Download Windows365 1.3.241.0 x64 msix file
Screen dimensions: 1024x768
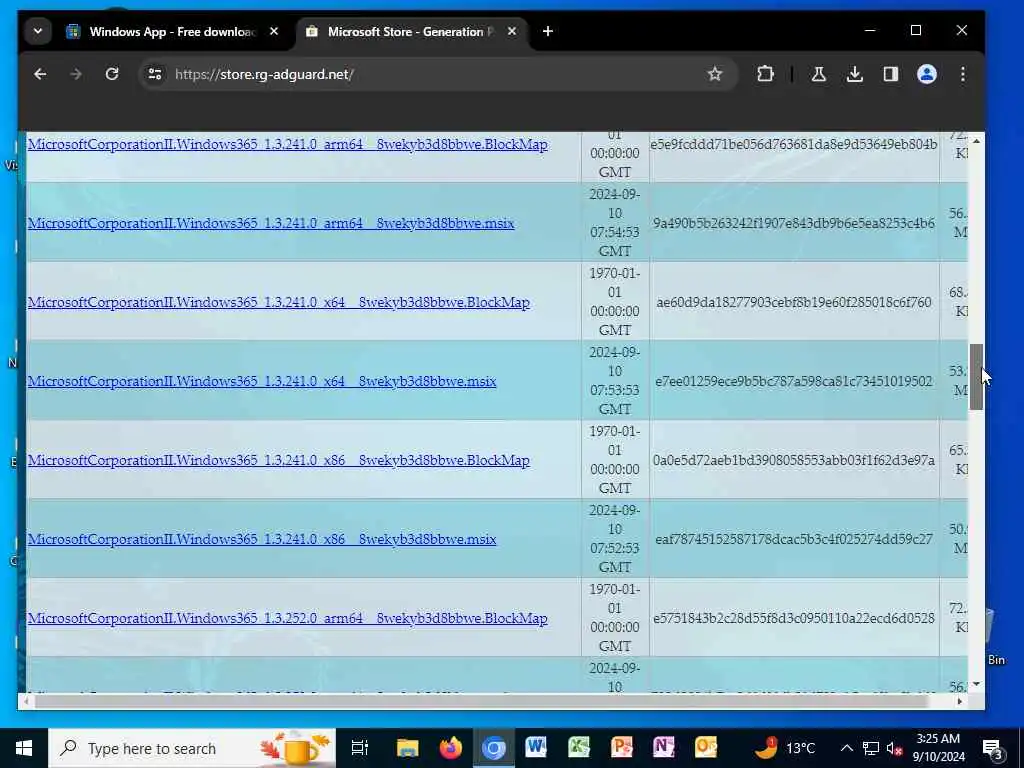(x=262, y=381)
